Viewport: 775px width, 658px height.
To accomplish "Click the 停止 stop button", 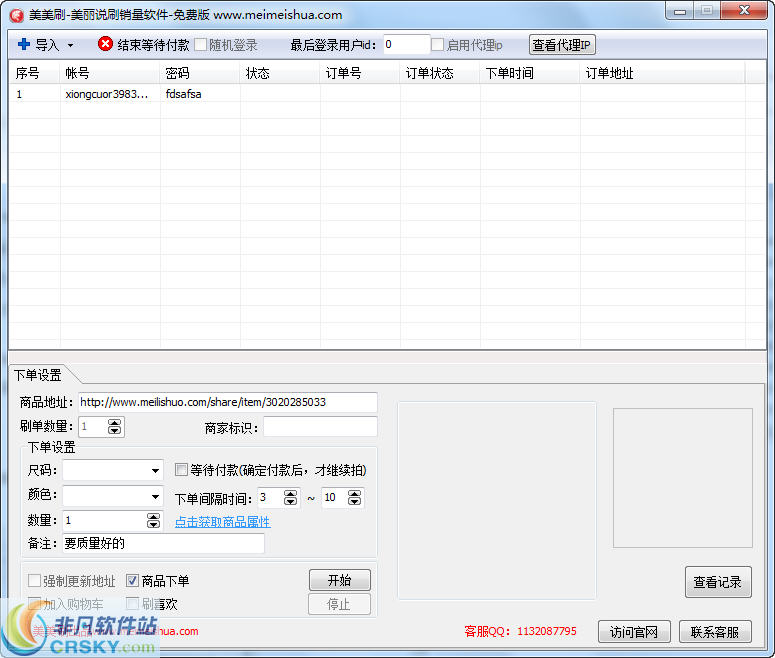I will click(x=339, y=604).
